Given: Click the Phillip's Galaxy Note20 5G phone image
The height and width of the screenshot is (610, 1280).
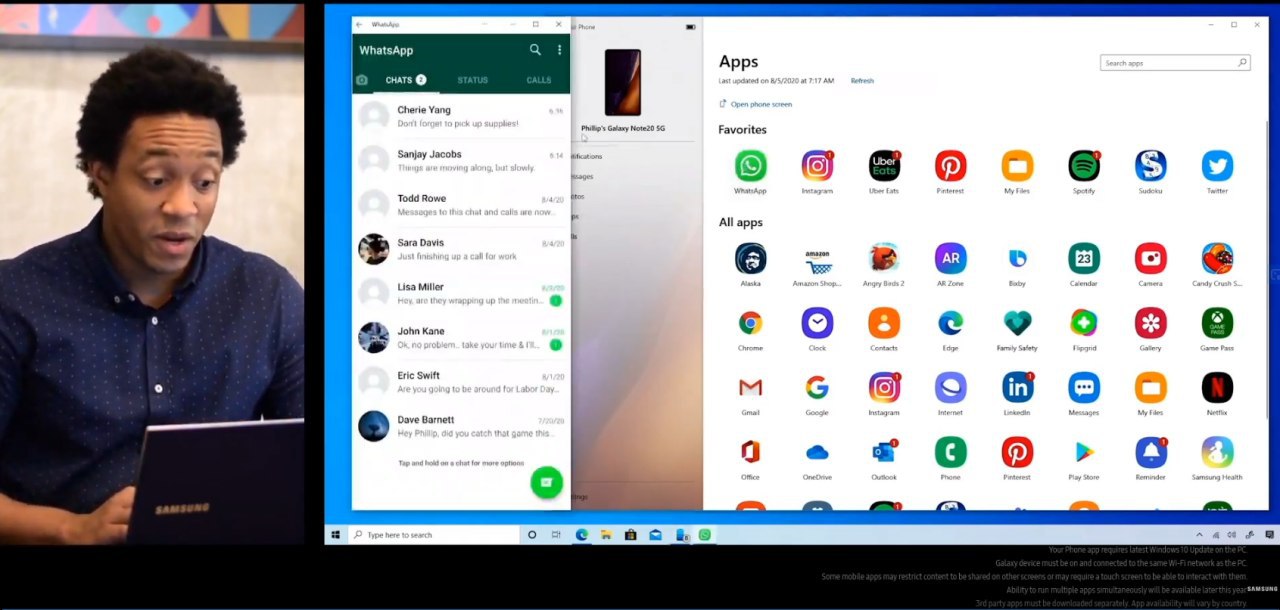Looking at the screenshot, I should [622, 83].
